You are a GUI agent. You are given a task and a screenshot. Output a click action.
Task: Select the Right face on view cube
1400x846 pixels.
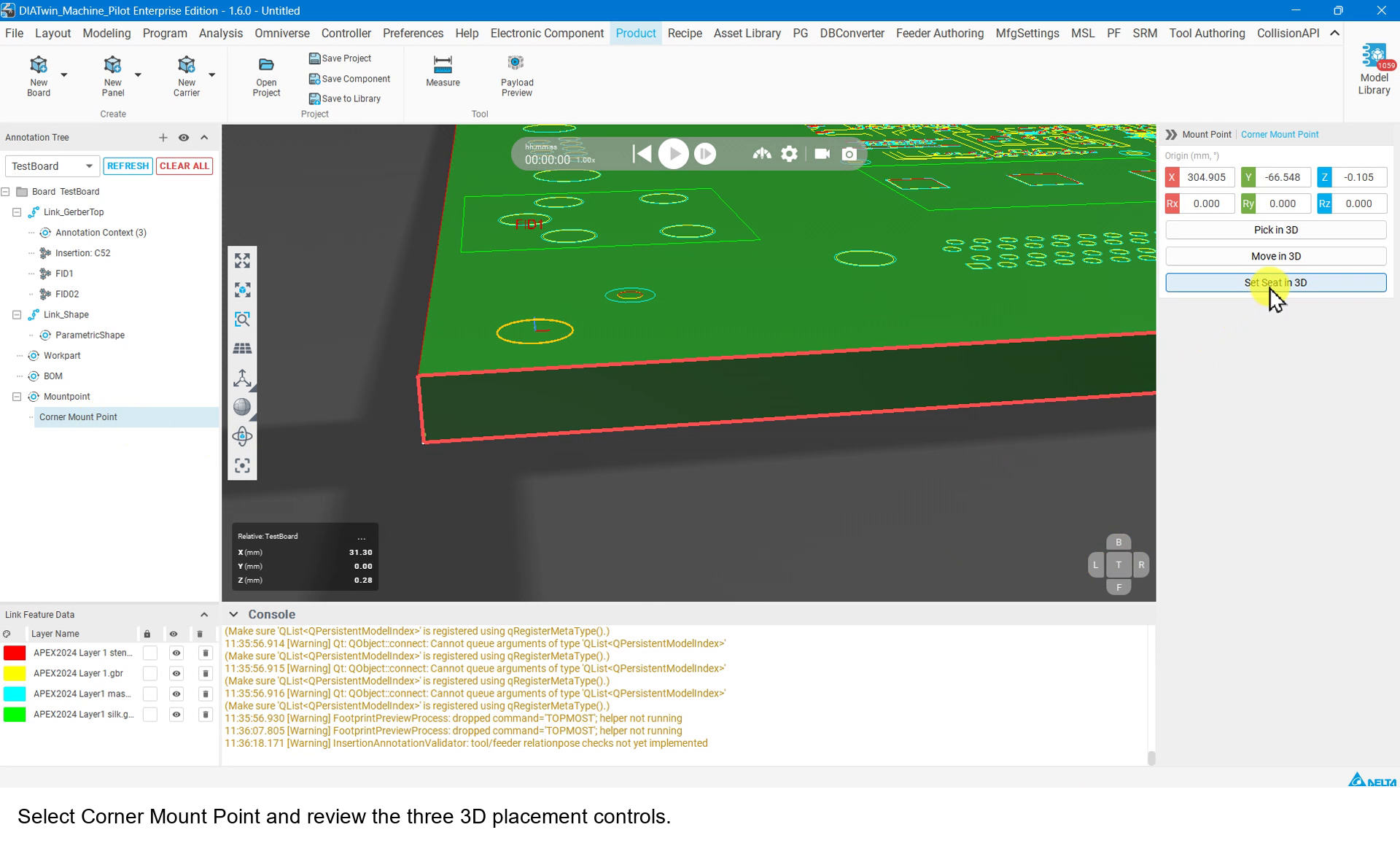pyautogui.click(x=1141, y=564)
